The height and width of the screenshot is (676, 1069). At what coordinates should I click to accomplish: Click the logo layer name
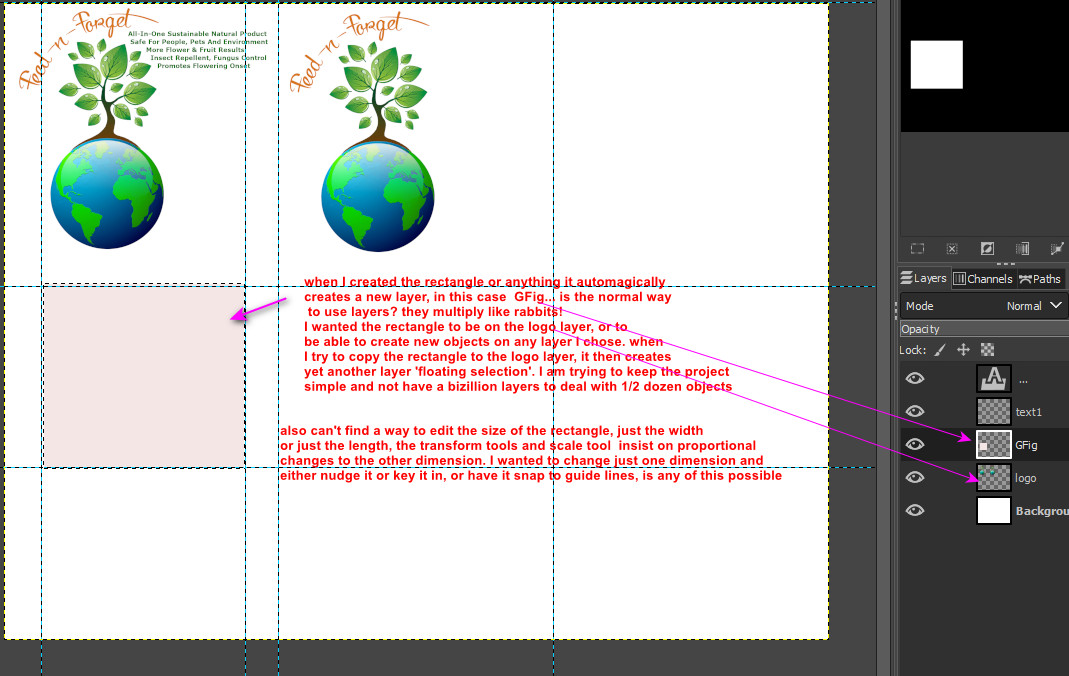(1025, 478)
